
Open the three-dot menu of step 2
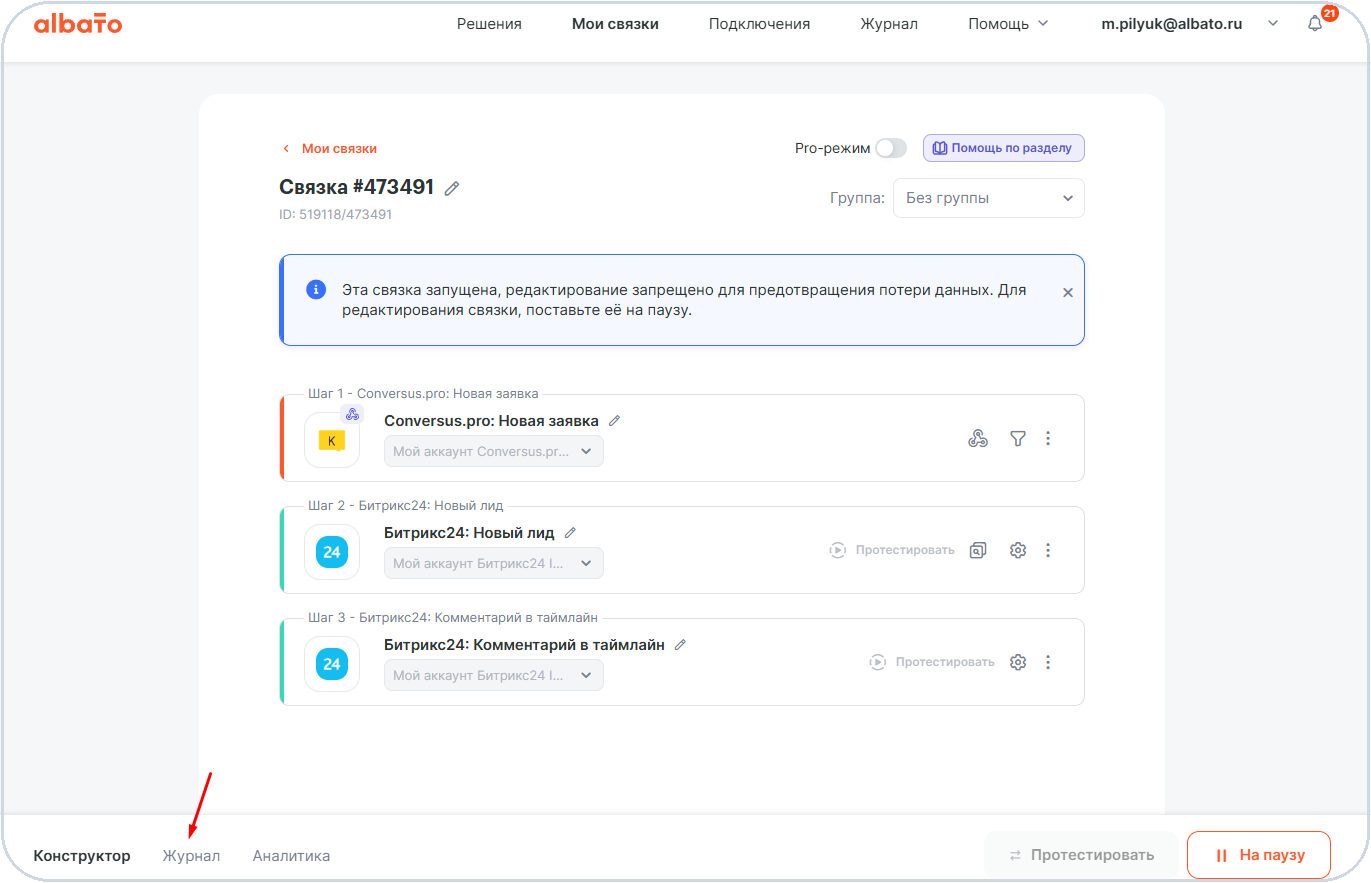coord(1048,550)
